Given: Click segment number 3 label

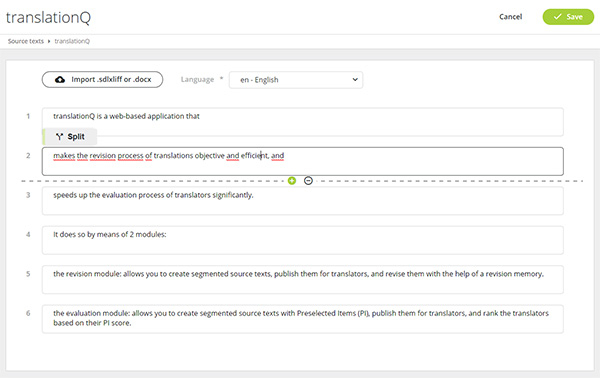Looking at the screenshot, I should click(28, 195).
